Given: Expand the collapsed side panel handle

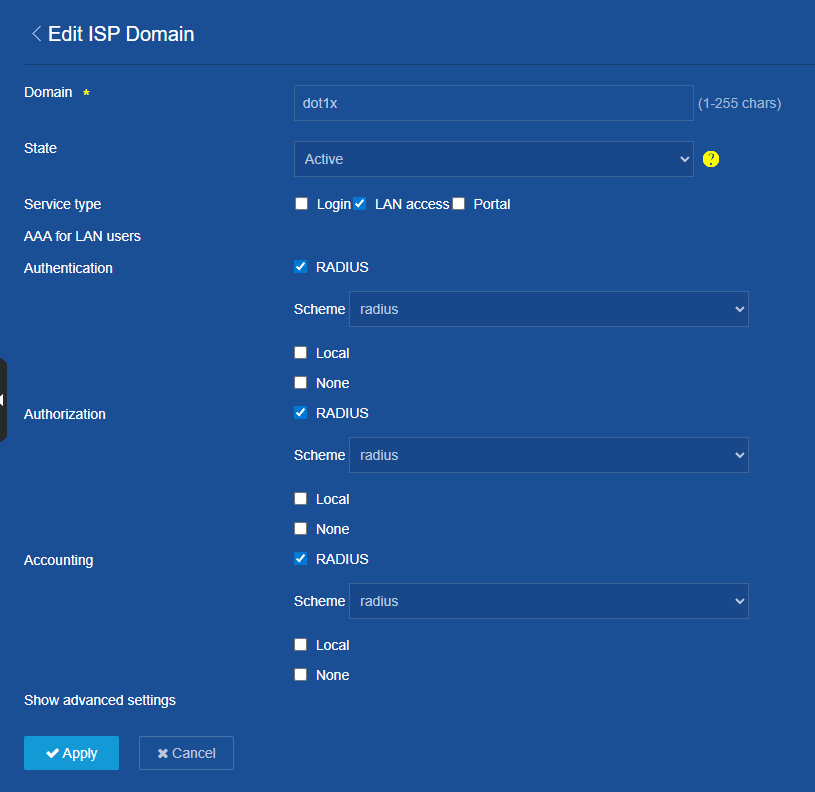Looking at the screenshot, I should 3,400.
